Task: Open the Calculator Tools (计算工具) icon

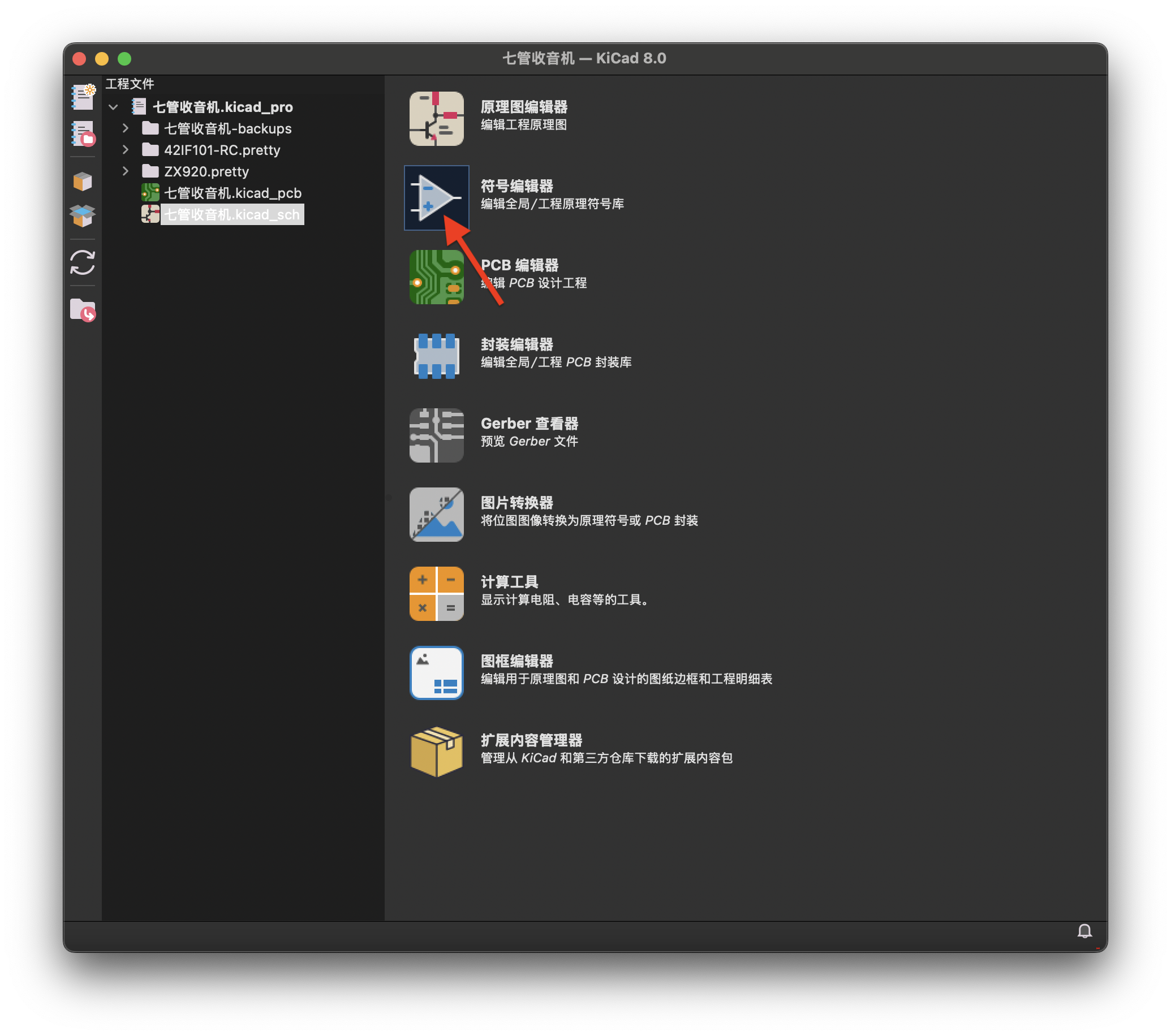Action: coord(437,593)
